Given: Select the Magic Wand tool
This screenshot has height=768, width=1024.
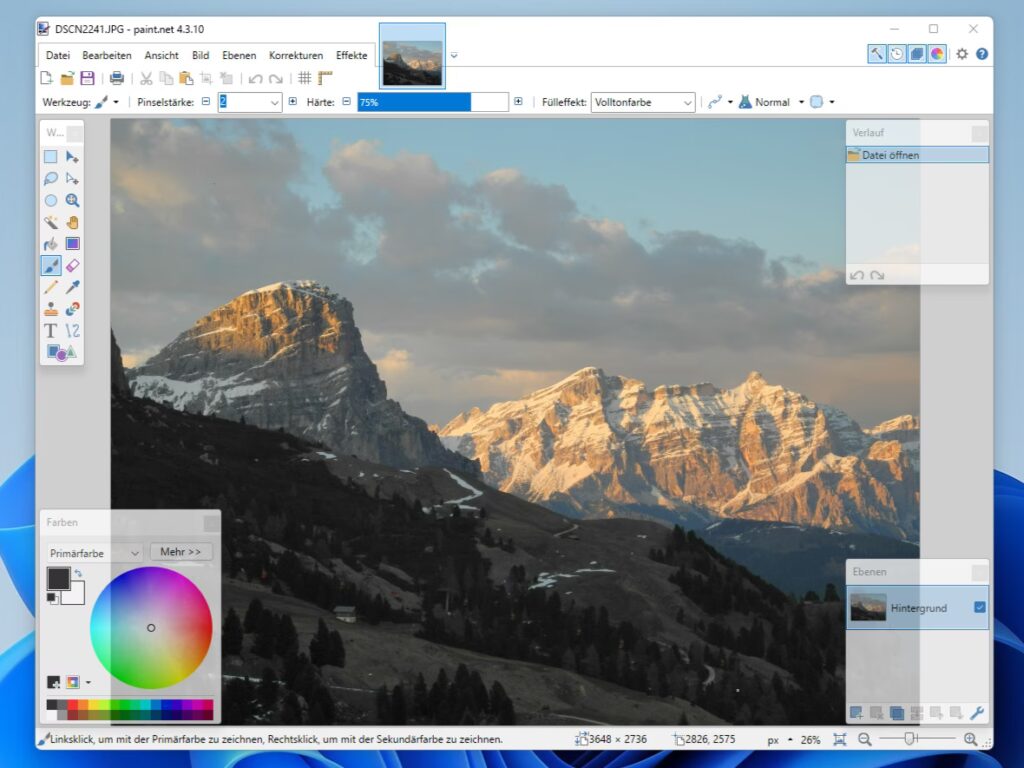Looking at the screenshot, I should (x=51, y=222).
